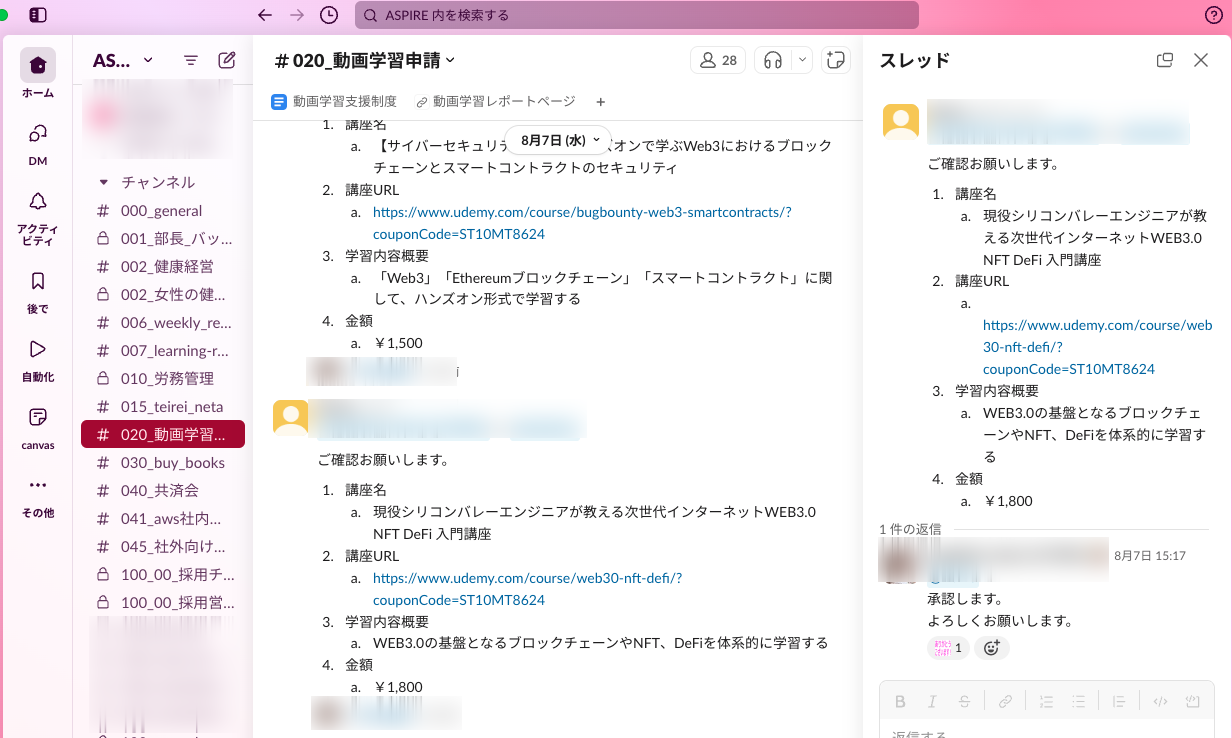Screen dimensions: 1232x738
Task: Add a new tab with plus
Action: pyautogui.click(x=600, y=101)
